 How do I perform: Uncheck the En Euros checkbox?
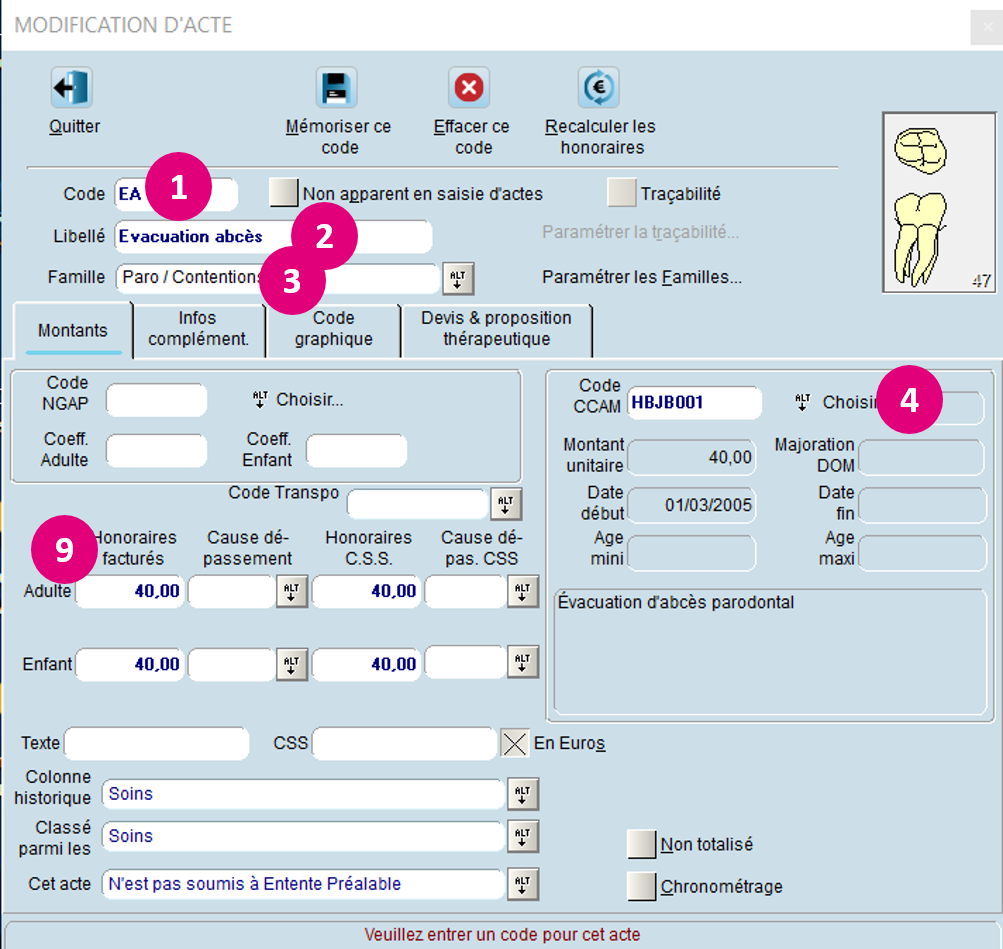pyautogui.click(x=515, y=743)
